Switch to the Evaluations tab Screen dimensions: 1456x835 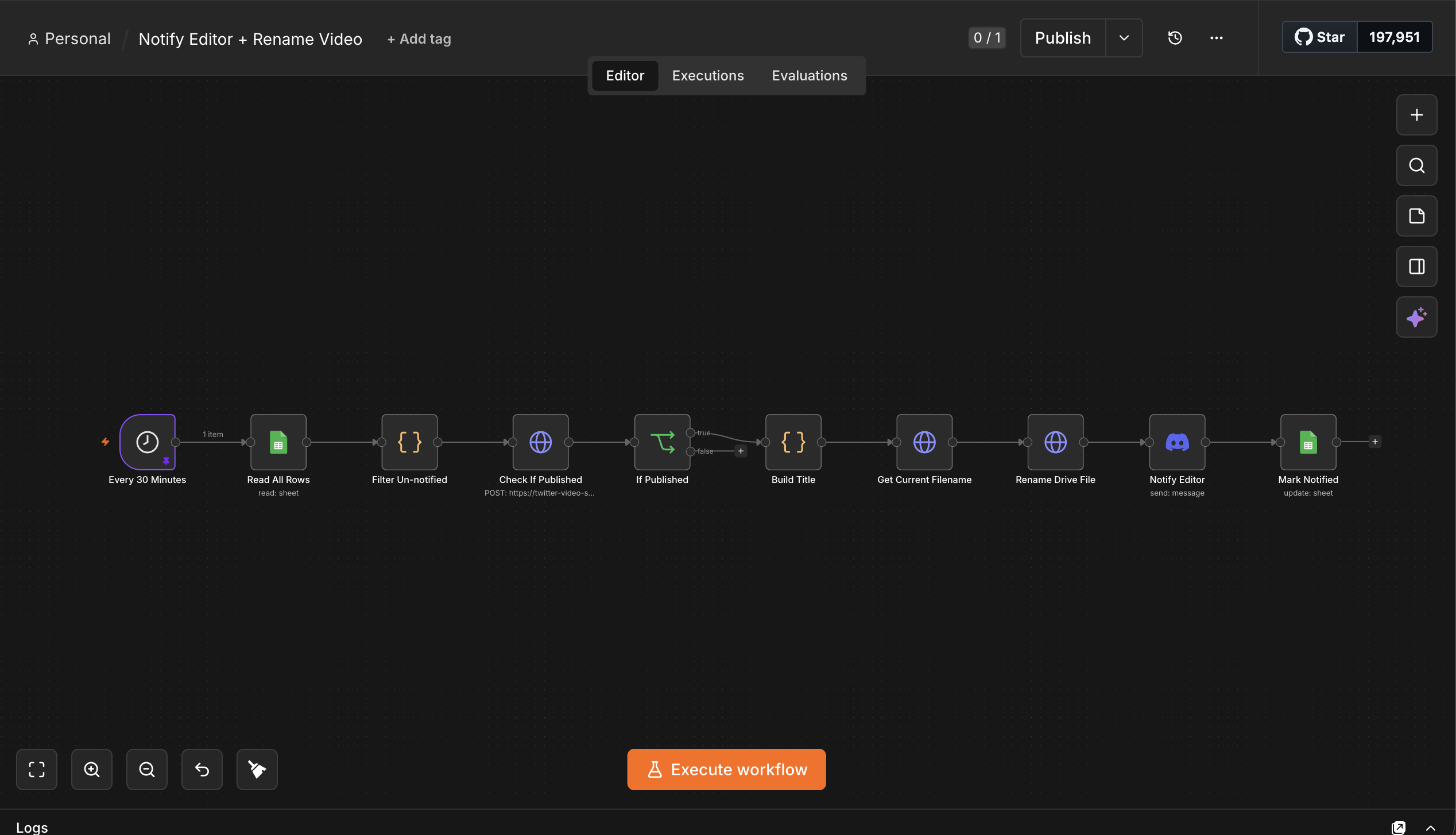coord(810,76)
